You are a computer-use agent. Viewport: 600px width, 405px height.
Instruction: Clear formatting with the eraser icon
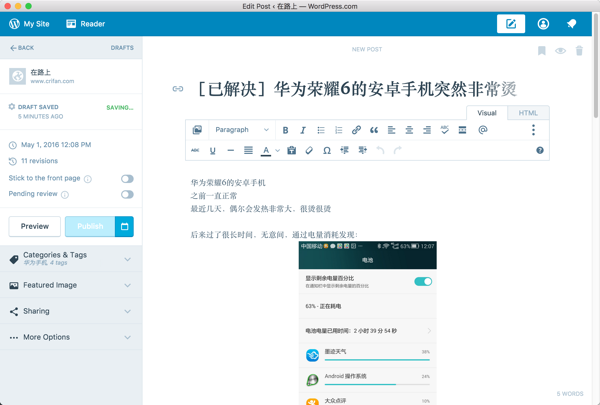click(309, 150)
